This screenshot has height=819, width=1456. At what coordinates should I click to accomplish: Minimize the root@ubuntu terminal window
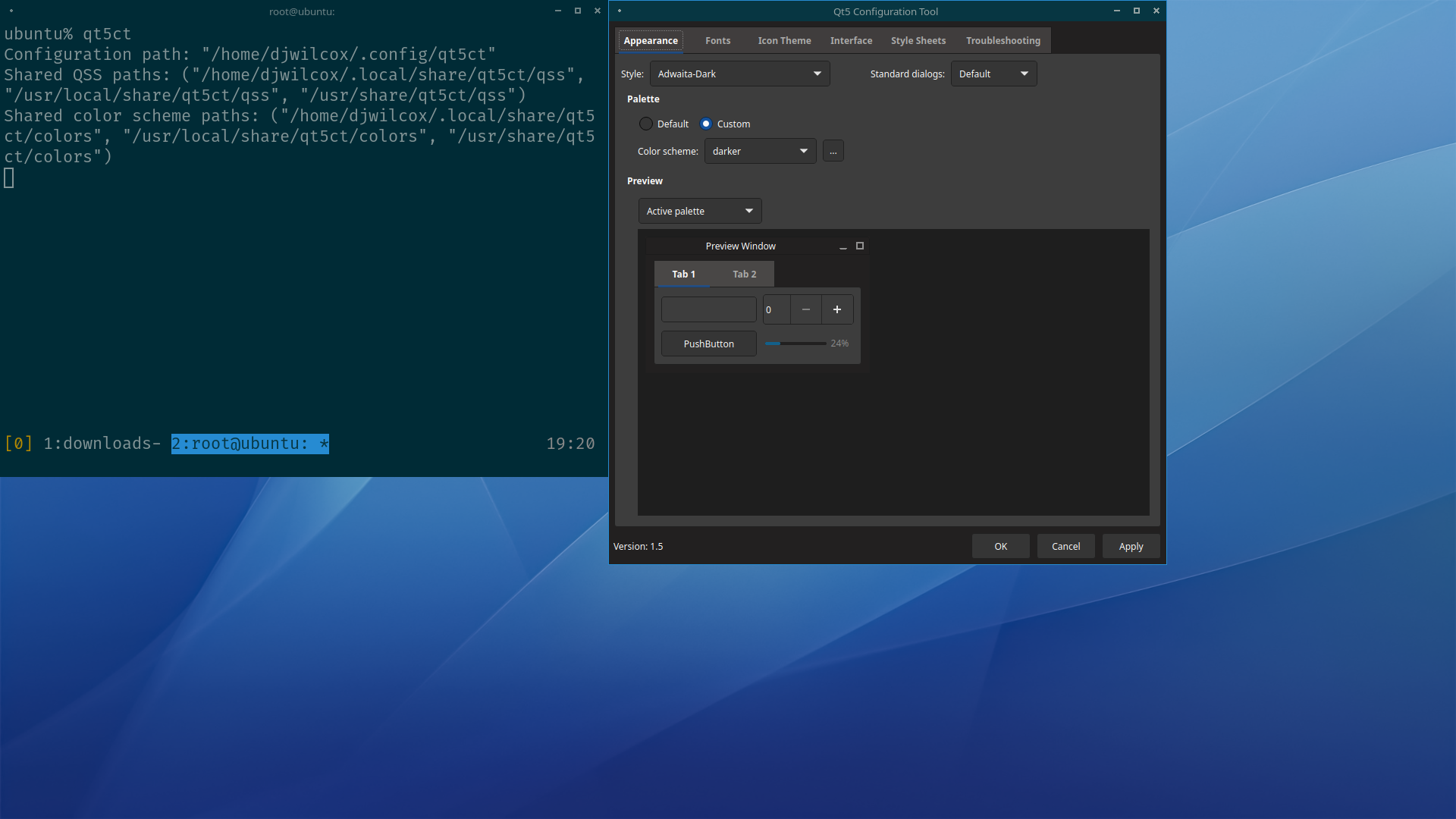point(558,11)
